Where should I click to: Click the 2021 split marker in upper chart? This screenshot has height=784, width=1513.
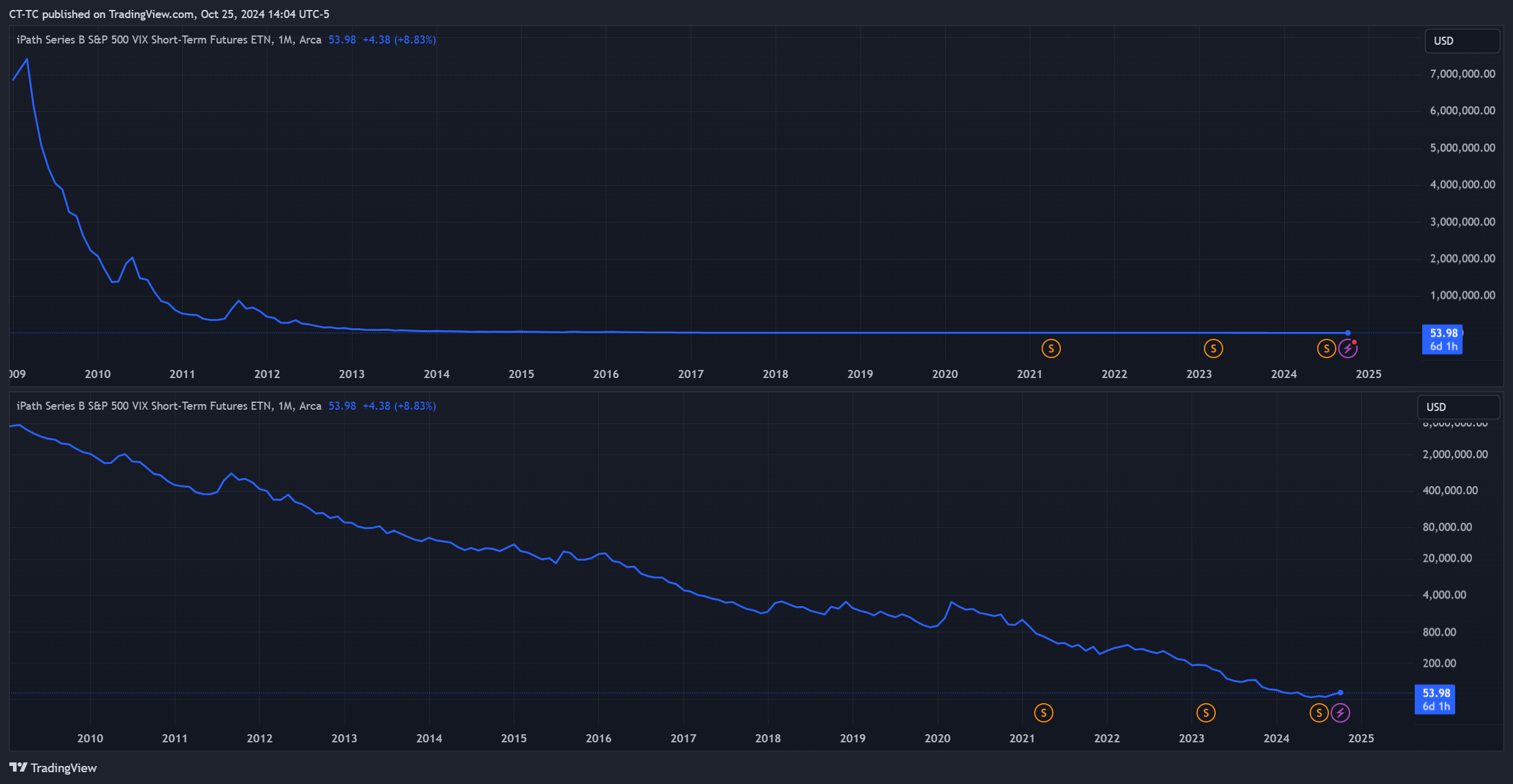[1051, 349]
